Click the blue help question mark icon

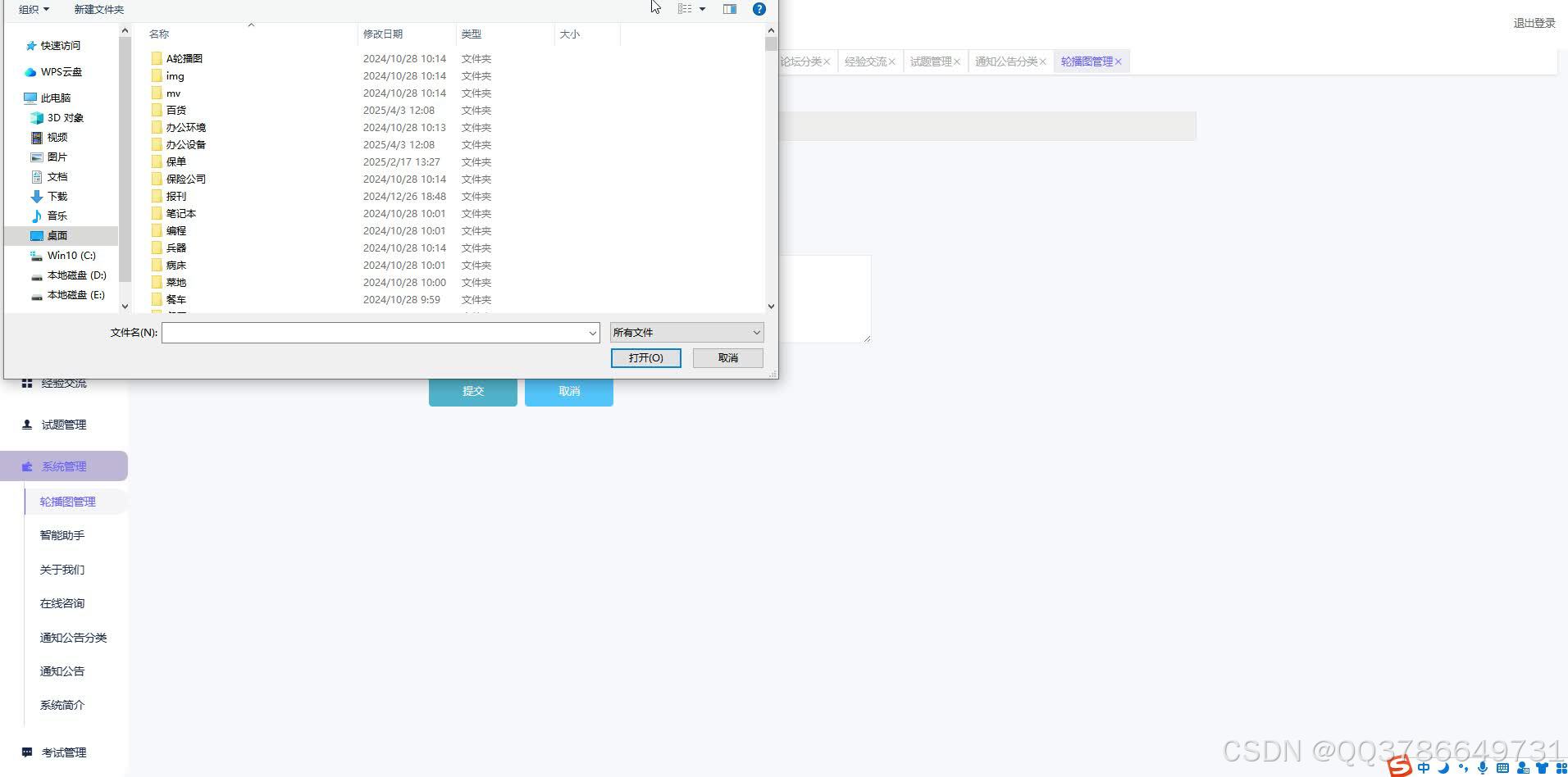(x=759, y=9)
